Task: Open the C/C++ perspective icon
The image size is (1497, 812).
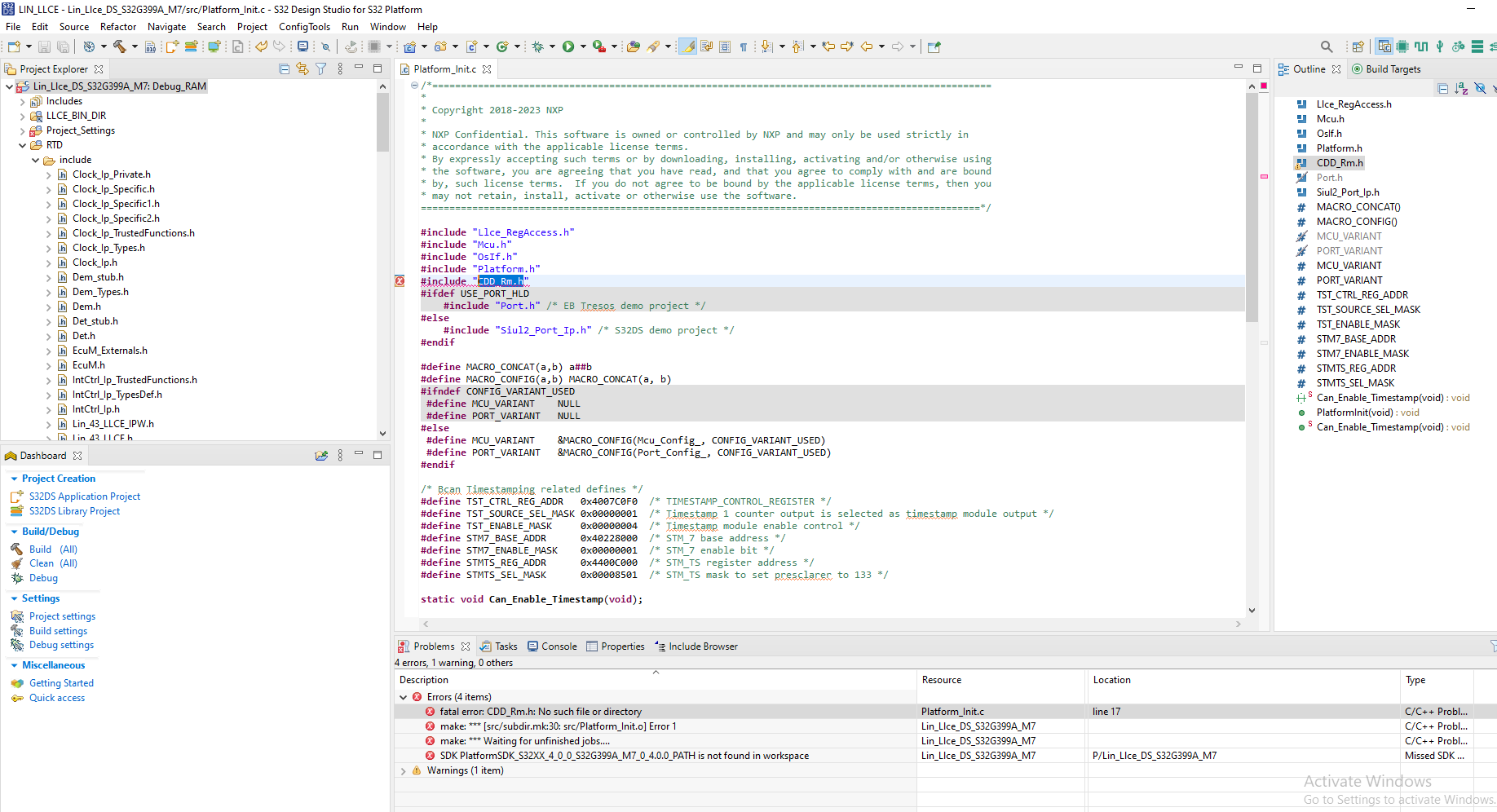Action: click(1384, 47)
